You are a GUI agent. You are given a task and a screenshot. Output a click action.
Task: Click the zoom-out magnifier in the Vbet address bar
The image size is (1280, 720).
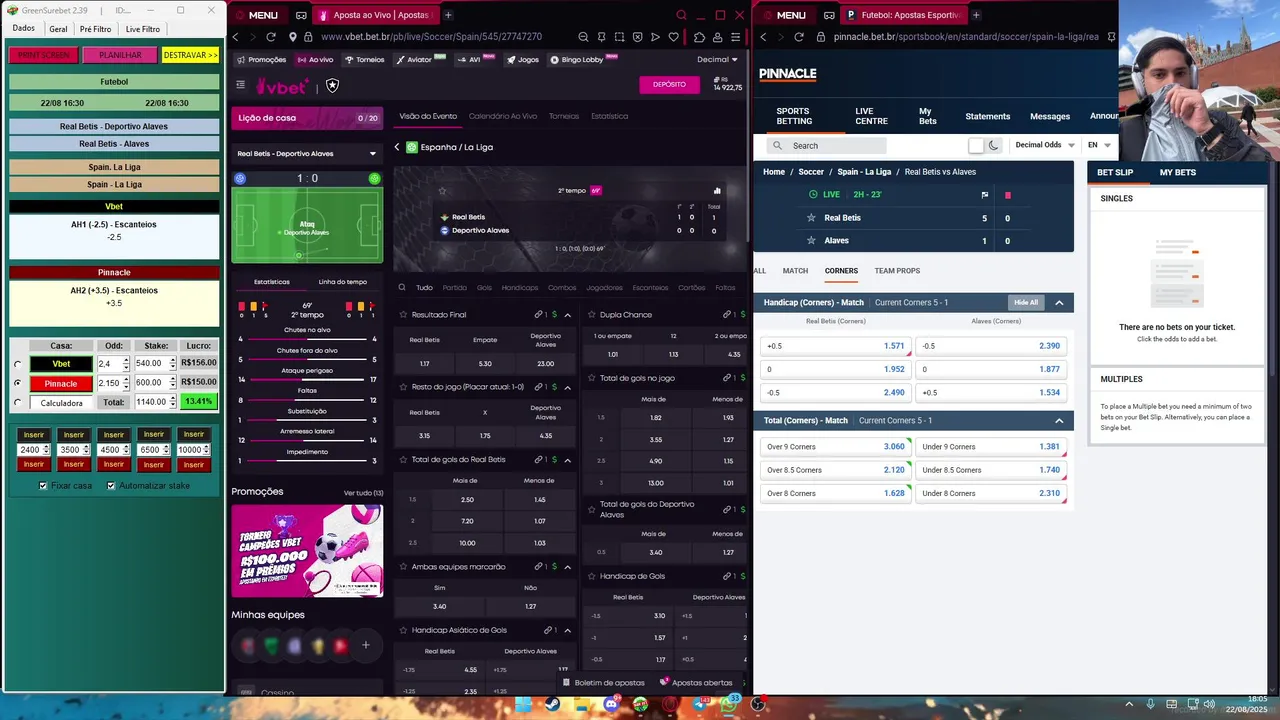583,37
